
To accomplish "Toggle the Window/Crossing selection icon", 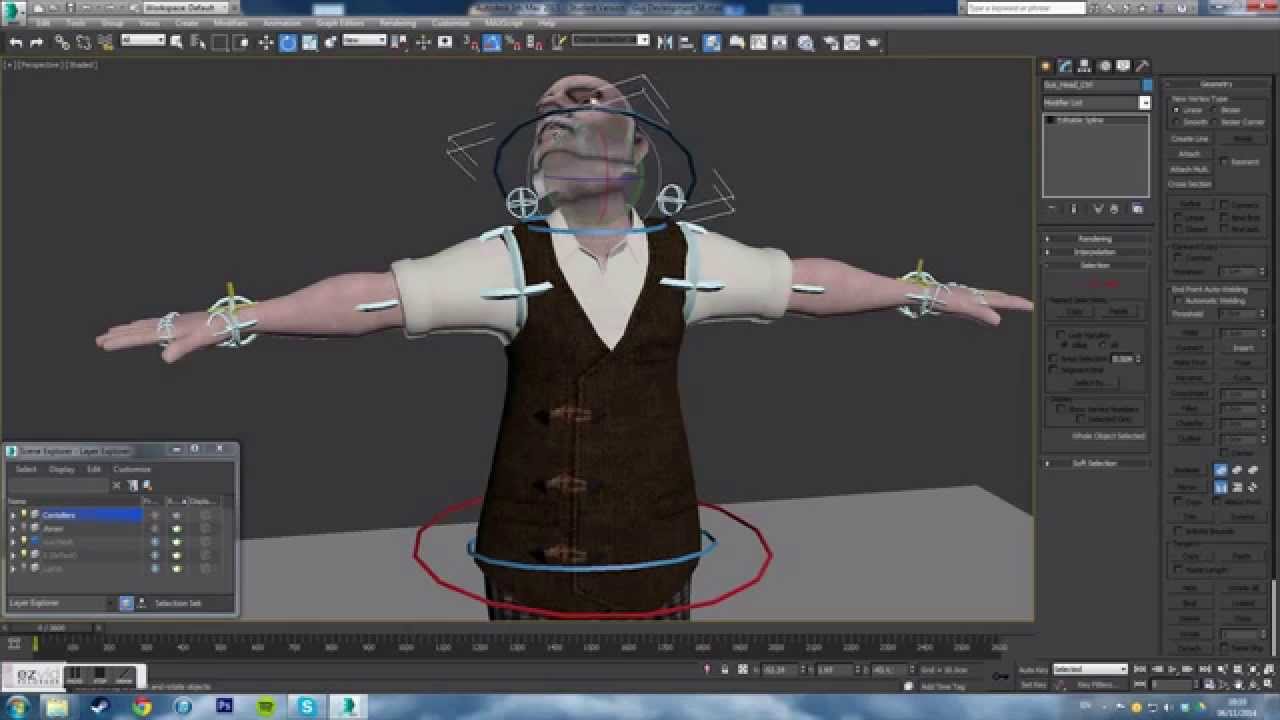I will pos(241,42).
